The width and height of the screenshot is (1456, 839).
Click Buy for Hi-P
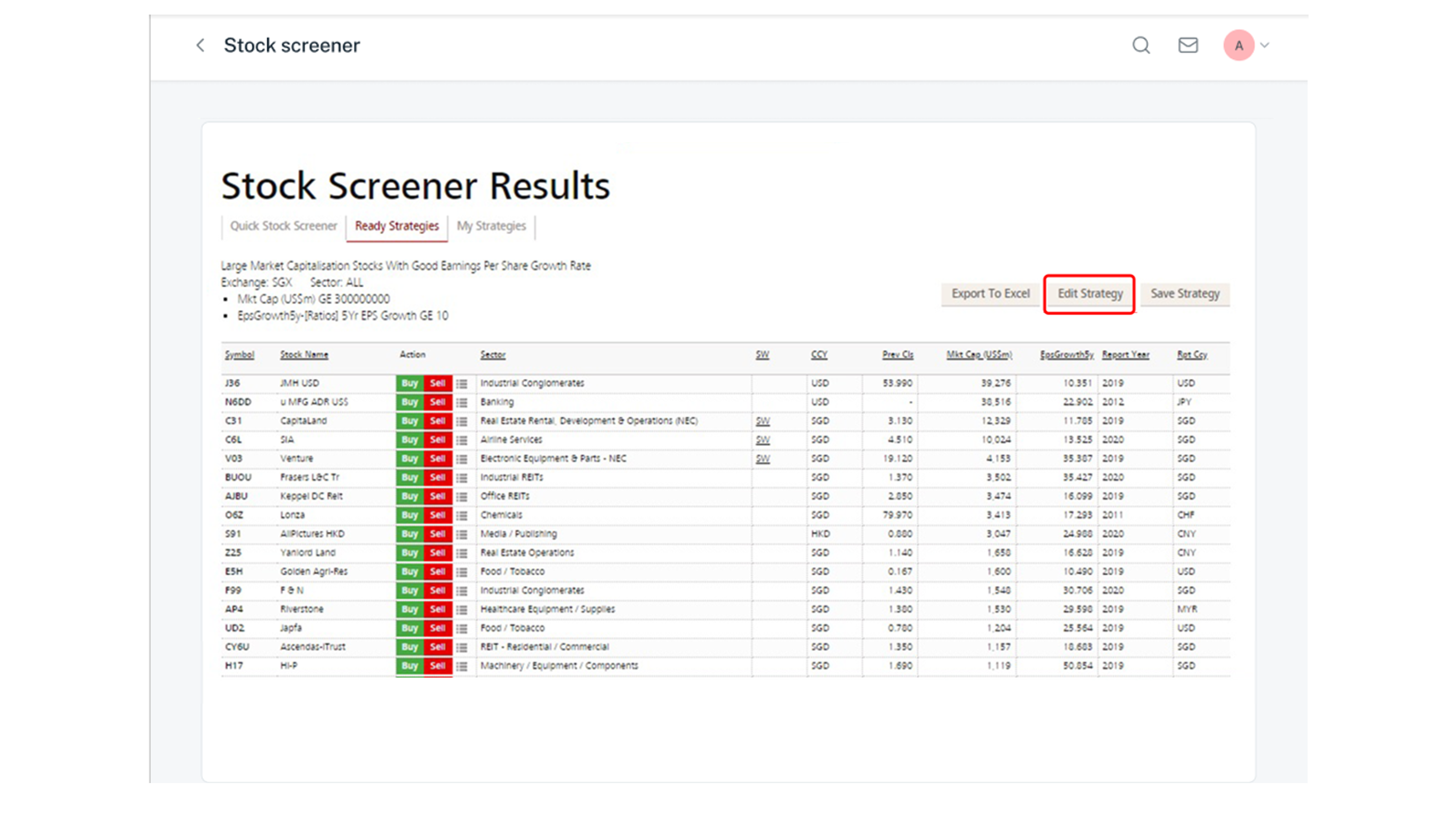(409, 666)
